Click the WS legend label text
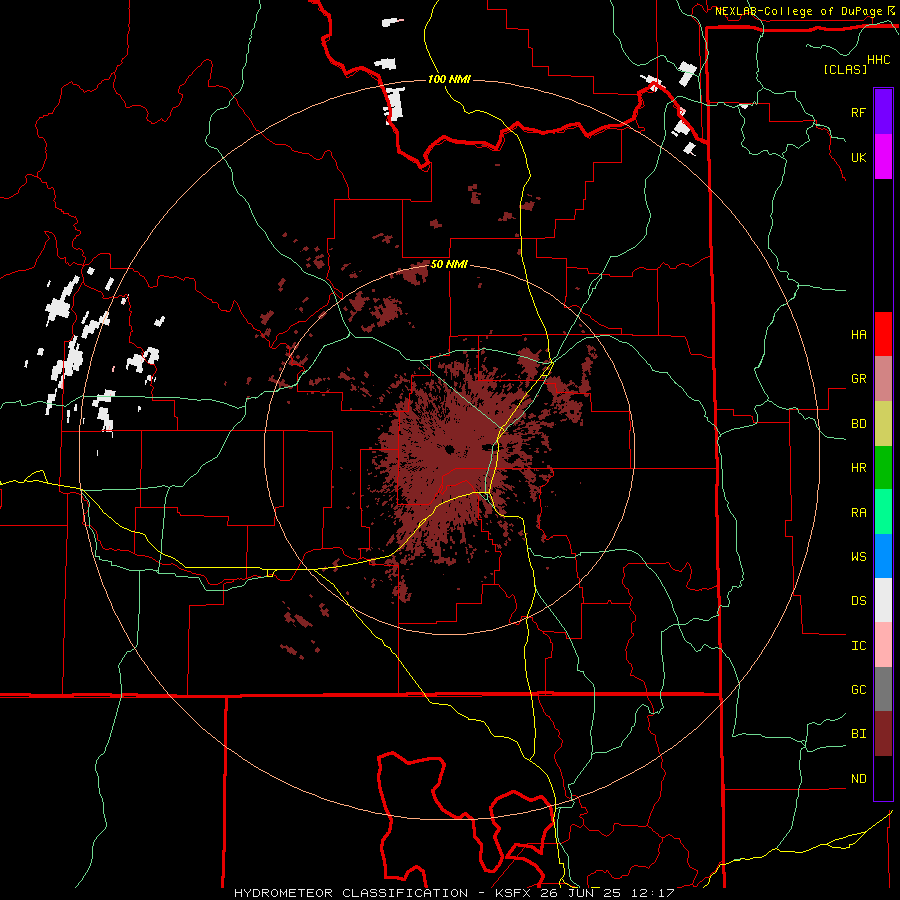The image size is (900, 900). 859,557
